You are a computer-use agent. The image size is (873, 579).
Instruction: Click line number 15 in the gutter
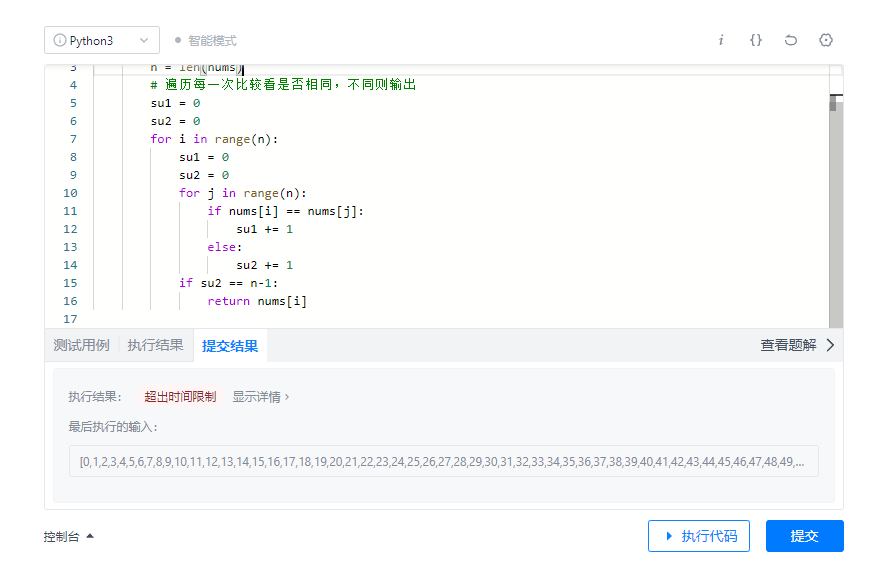click(70, 283)
